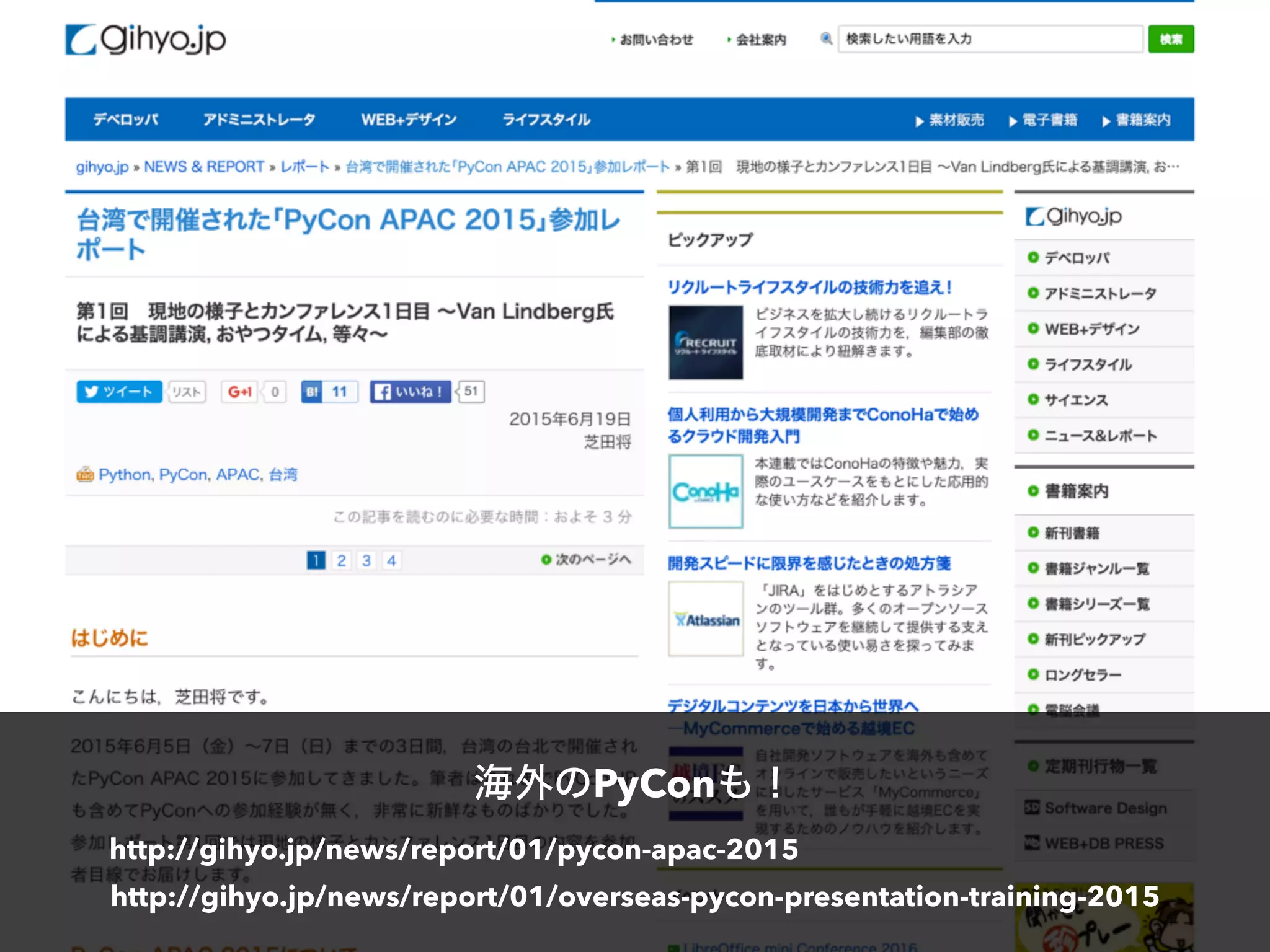Open sidebar WEB+デザイン item
This screenshot has height=952, width=1270.
pyautogui.click(x=1091, y=329)
